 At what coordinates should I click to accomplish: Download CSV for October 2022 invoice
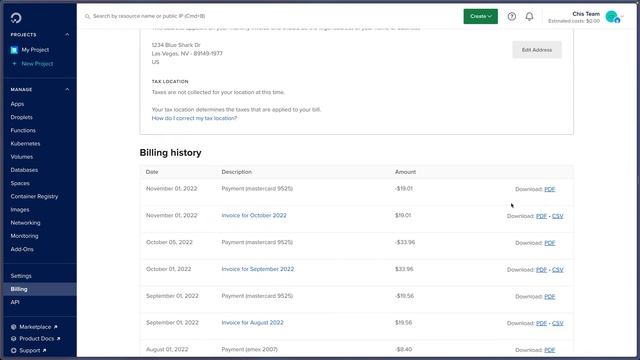[558, 216]
